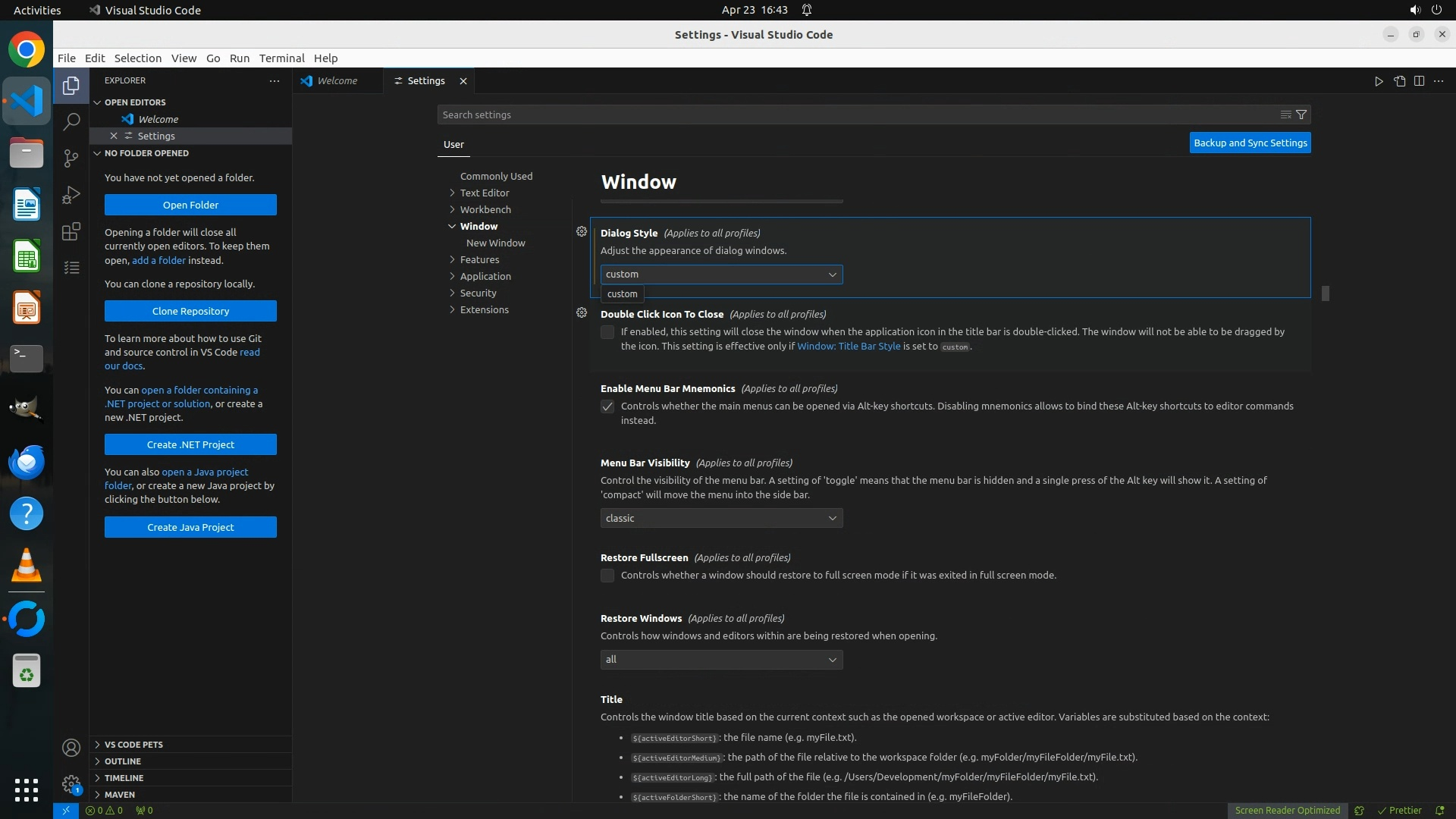Click the Clone Repository button
Image resolution: width=1456 pixels, height=819 pixels.
click(190, 311)
